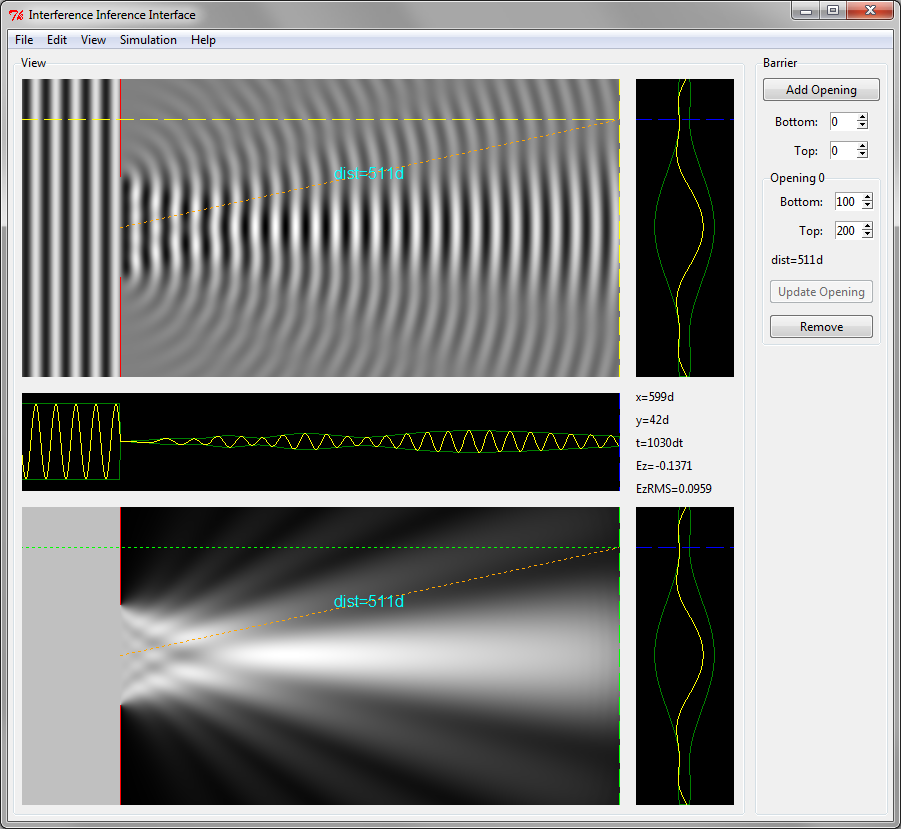Click the EzRMS=0.0959 readout

coord(673,489)
